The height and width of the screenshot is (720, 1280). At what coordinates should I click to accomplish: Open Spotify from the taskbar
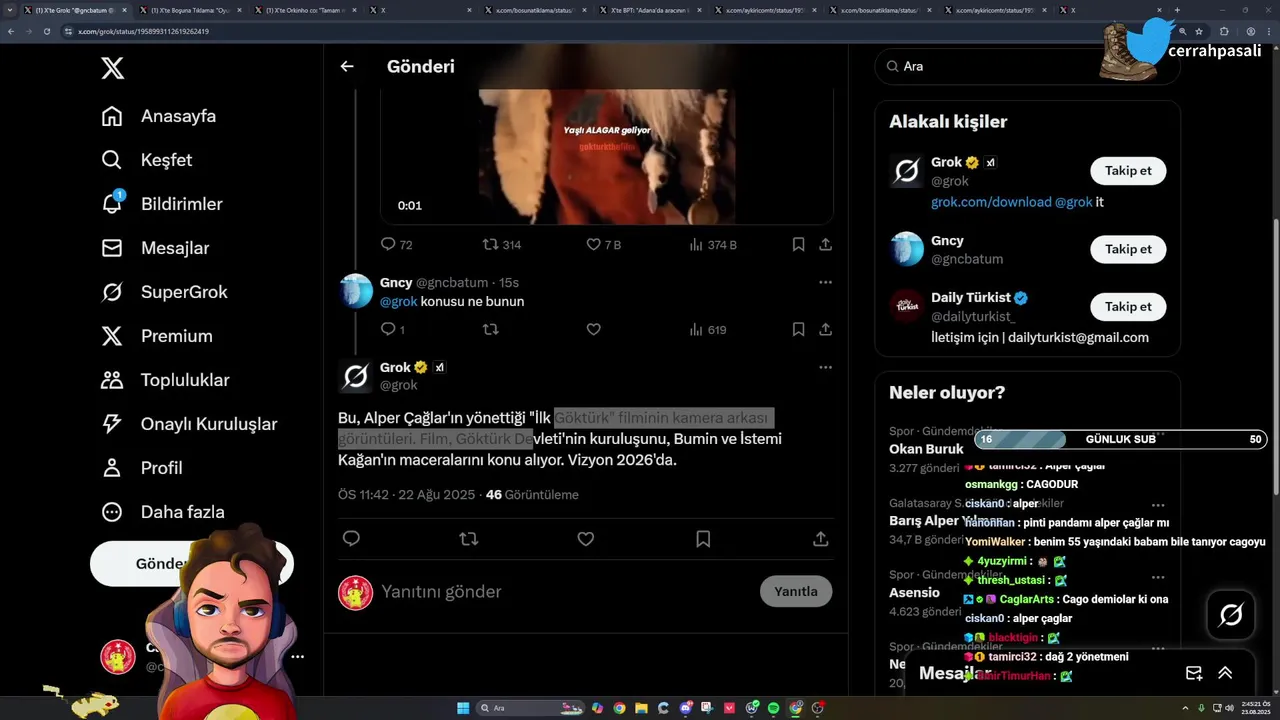(774, 708)
